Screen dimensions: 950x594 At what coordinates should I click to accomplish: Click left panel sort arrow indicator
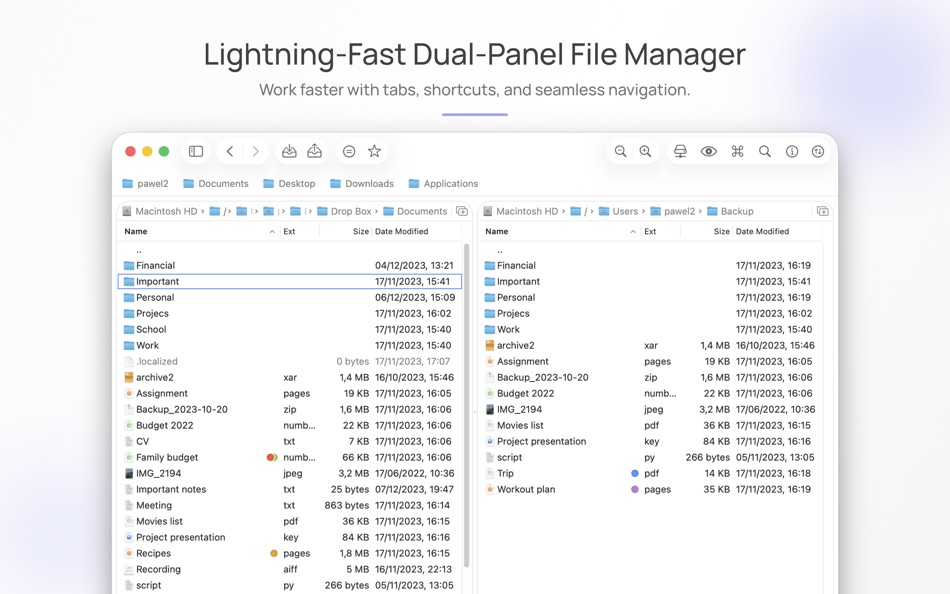[272, 232]
